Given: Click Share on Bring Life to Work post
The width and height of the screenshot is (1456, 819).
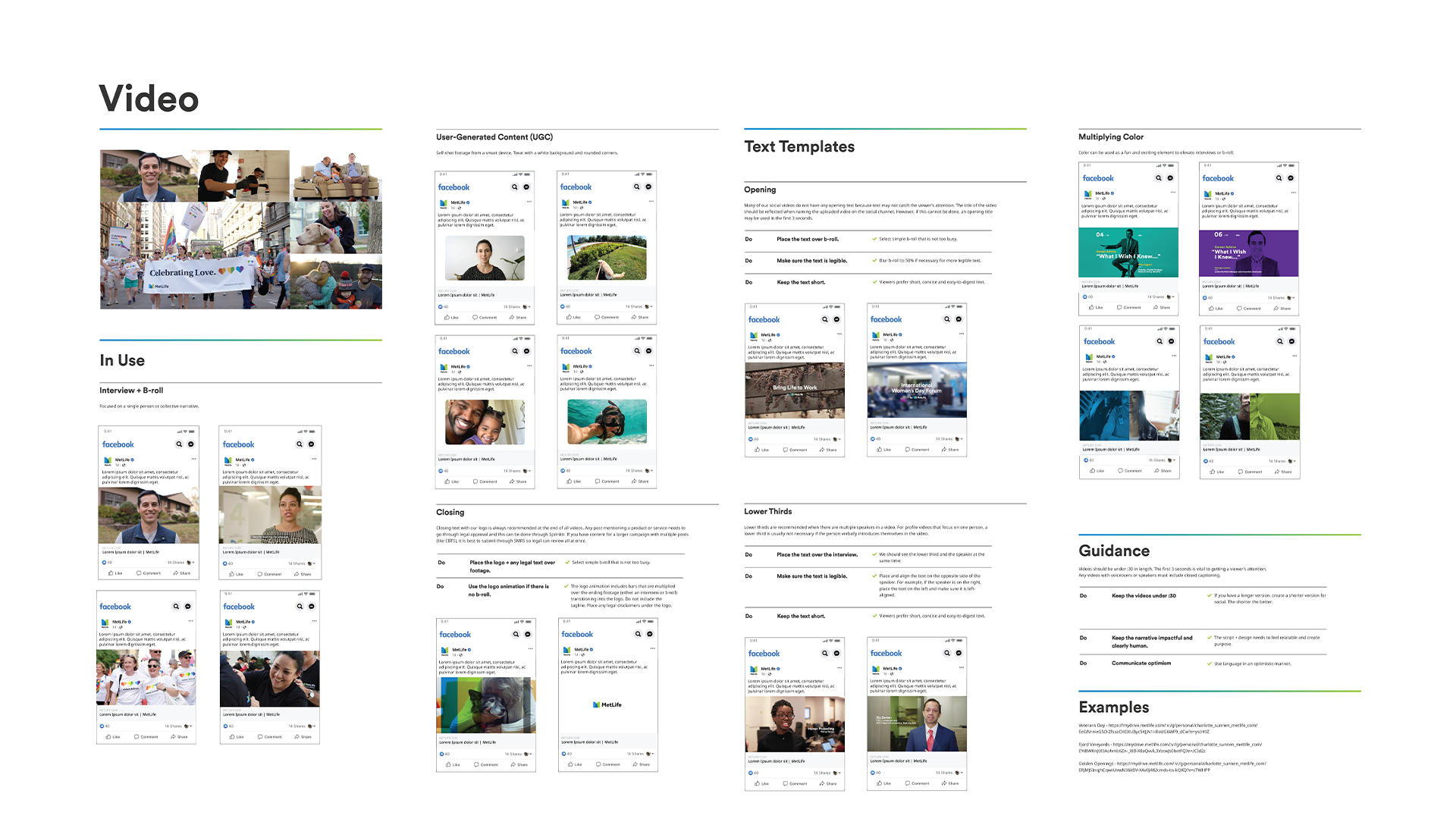Looking at the screenshot, I should [x=828, y=450].
